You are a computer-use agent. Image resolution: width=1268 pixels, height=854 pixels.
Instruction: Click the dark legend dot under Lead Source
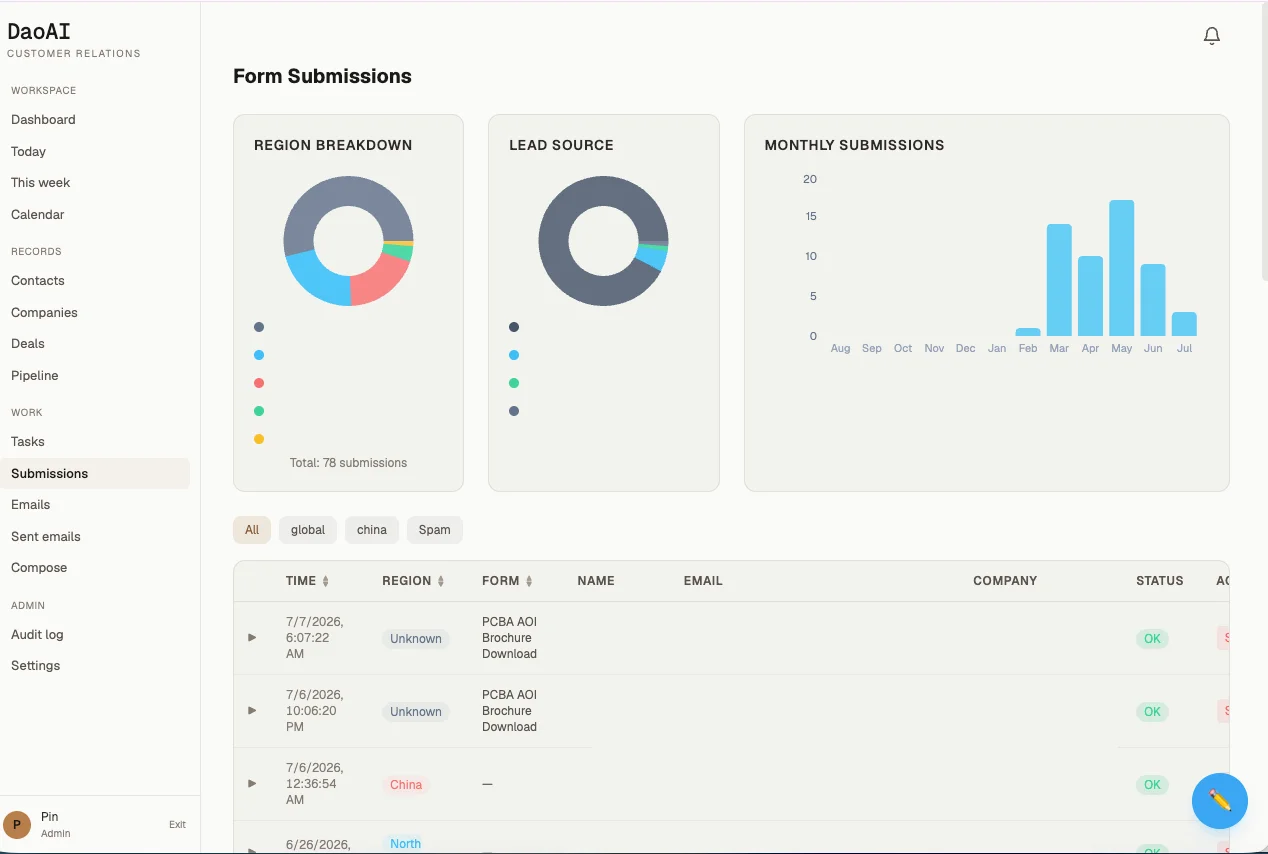[514, 327]
